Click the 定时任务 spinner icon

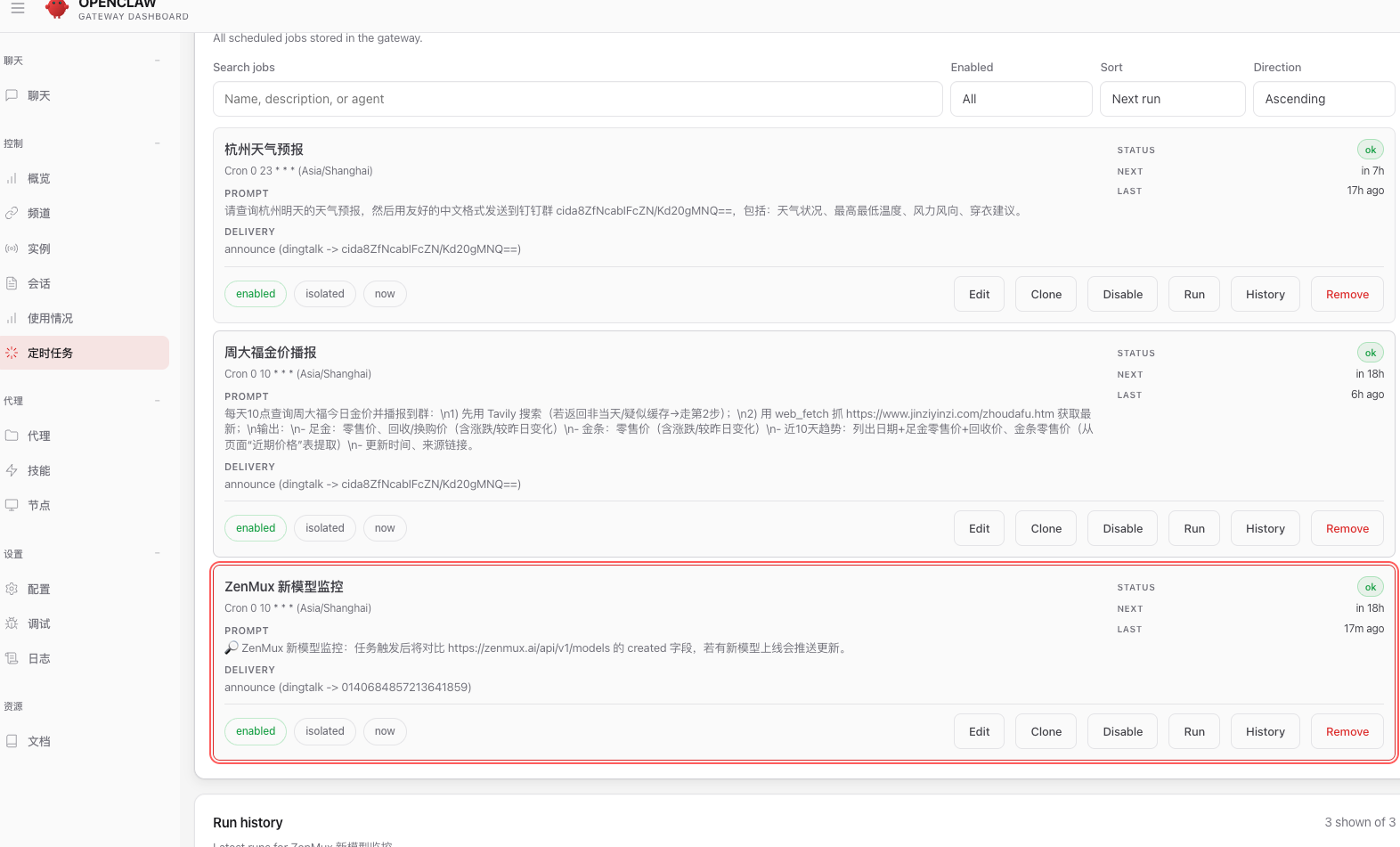point(12,353)
